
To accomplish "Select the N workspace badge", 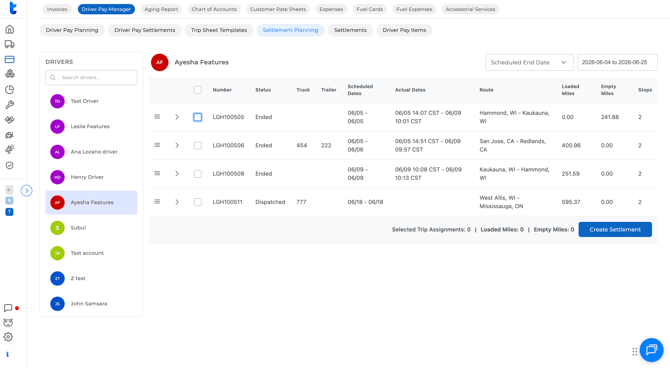I will pyautogui.click(x=9, y=200).
